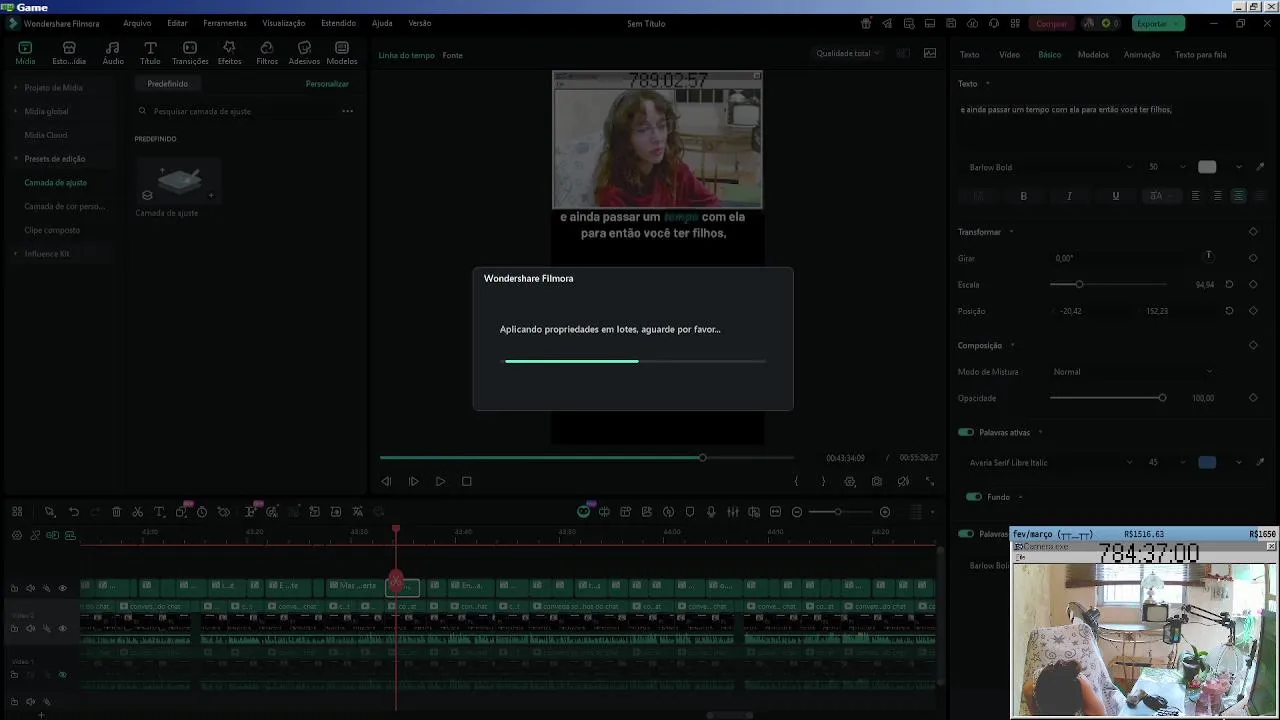Click the Exportar button
The image size is (1280, 720).
pyautogui.click(x=1158, y=23)
